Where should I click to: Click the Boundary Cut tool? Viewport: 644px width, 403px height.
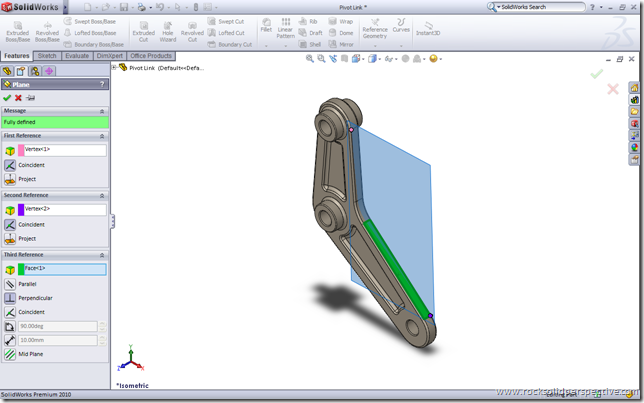230,44
